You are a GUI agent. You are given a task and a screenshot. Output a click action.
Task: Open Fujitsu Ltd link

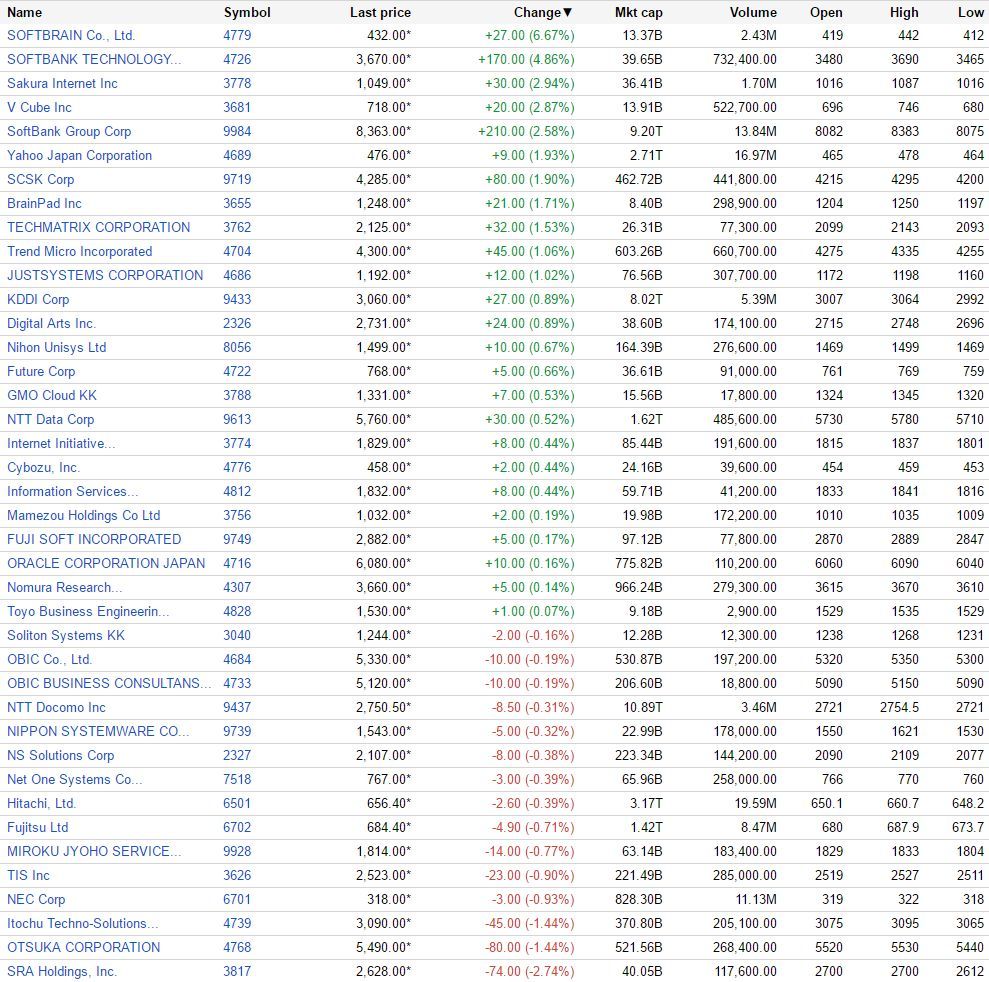[38, 826]
